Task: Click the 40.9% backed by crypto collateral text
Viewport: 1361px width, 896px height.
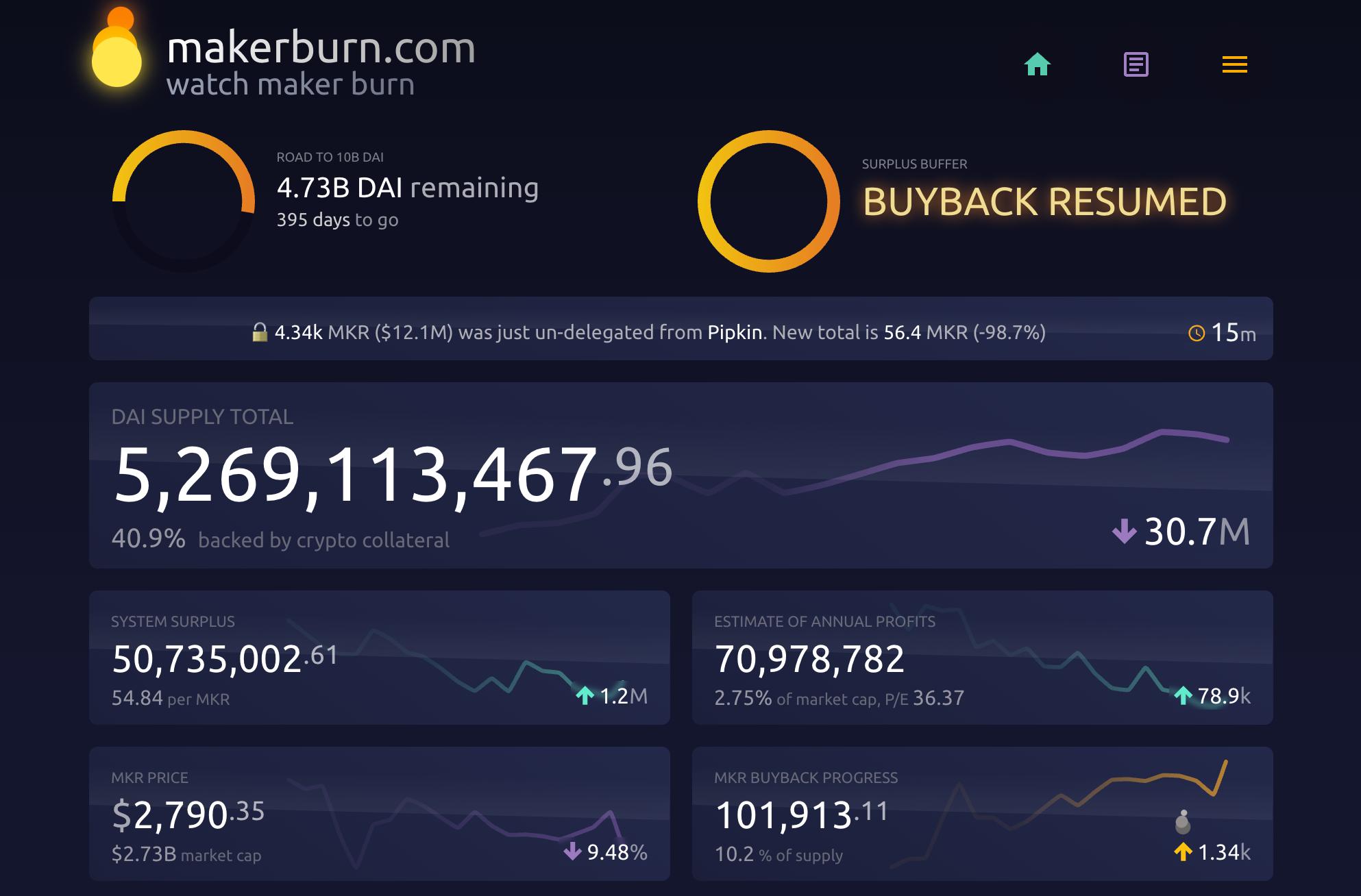Action: (x=280, y=539)
